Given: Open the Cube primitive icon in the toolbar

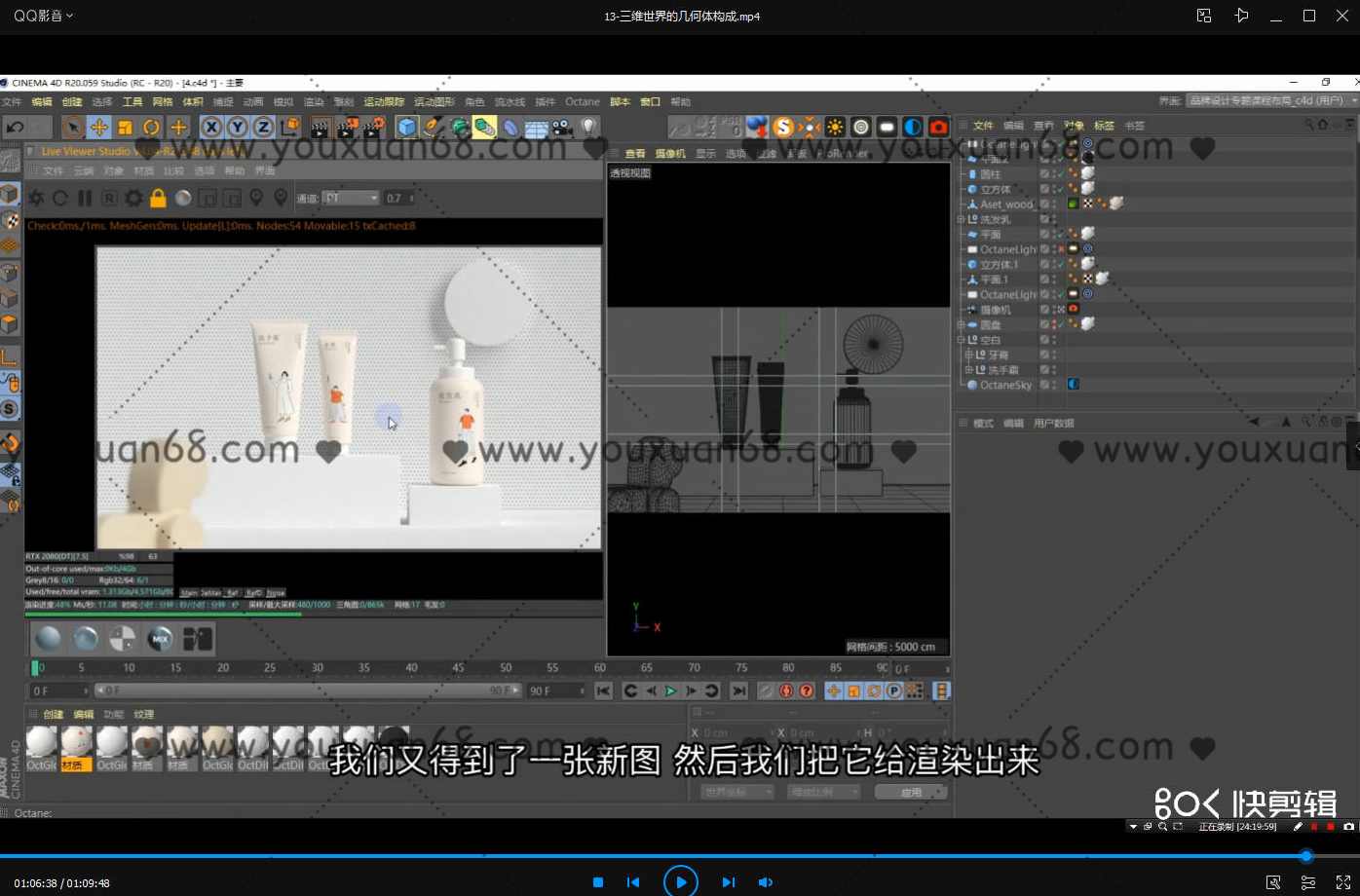Looking at the screenshot, I should point(406,127).
